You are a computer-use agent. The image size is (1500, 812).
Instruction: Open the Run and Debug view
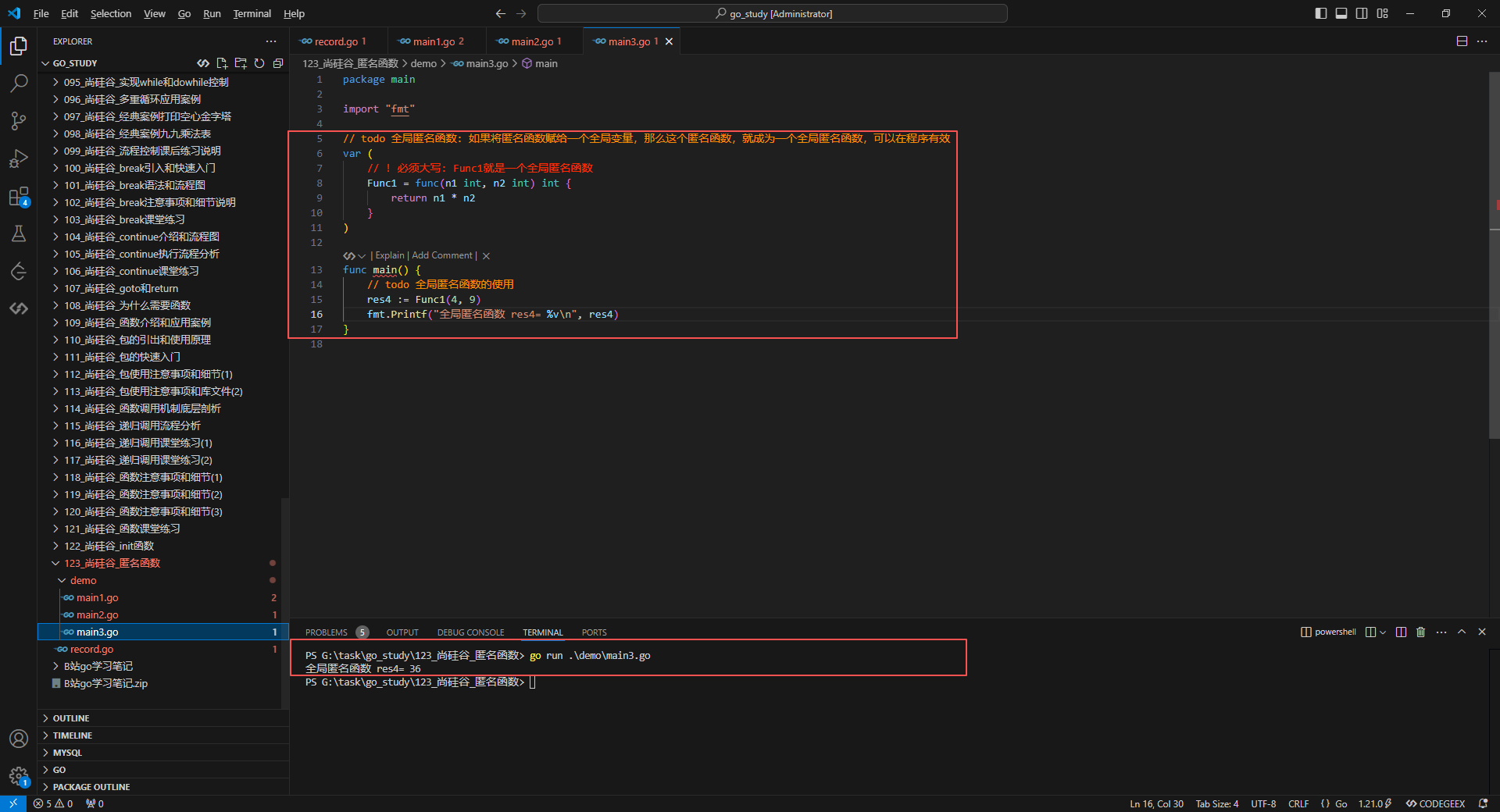coord(19,158)
